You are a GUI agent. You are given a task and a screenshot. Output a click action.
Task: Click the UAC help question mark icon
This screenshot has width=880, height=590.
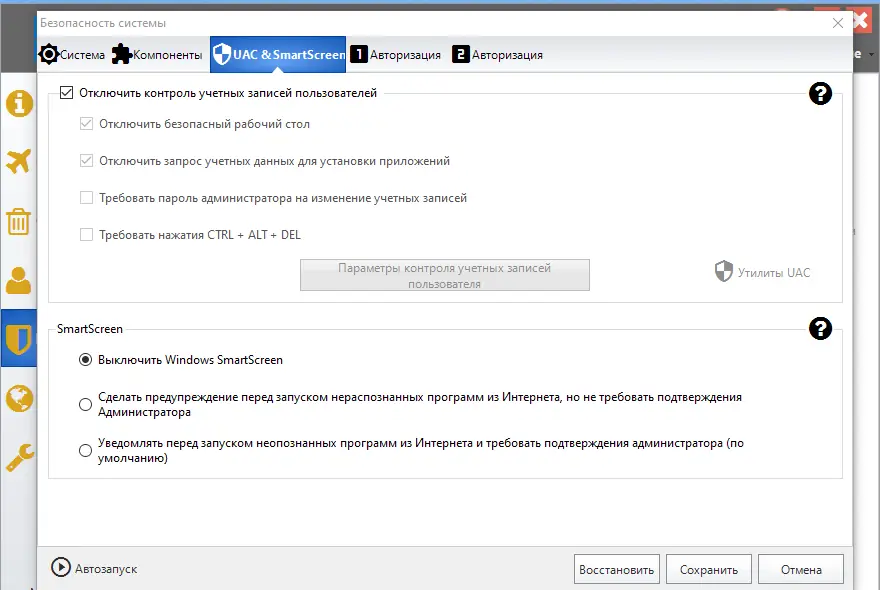point(820,93)
